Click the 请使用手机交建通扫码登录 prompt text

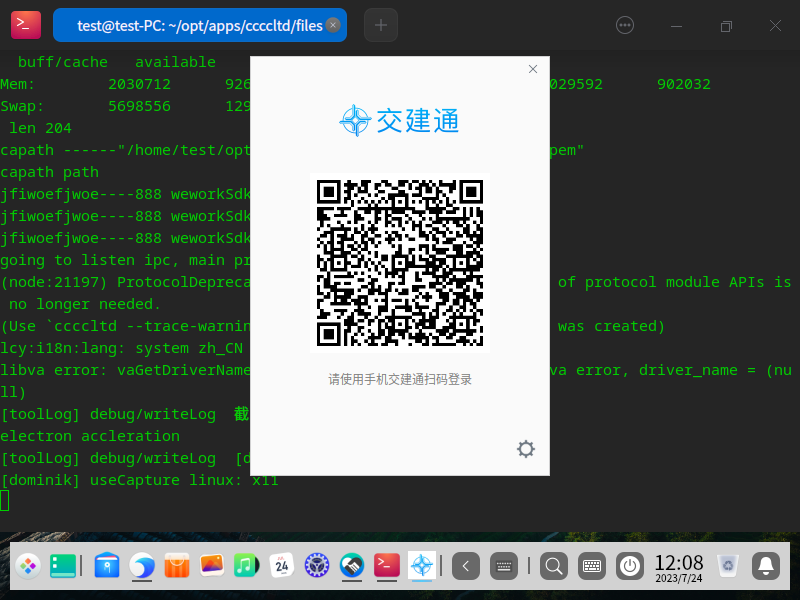(399, 380)
